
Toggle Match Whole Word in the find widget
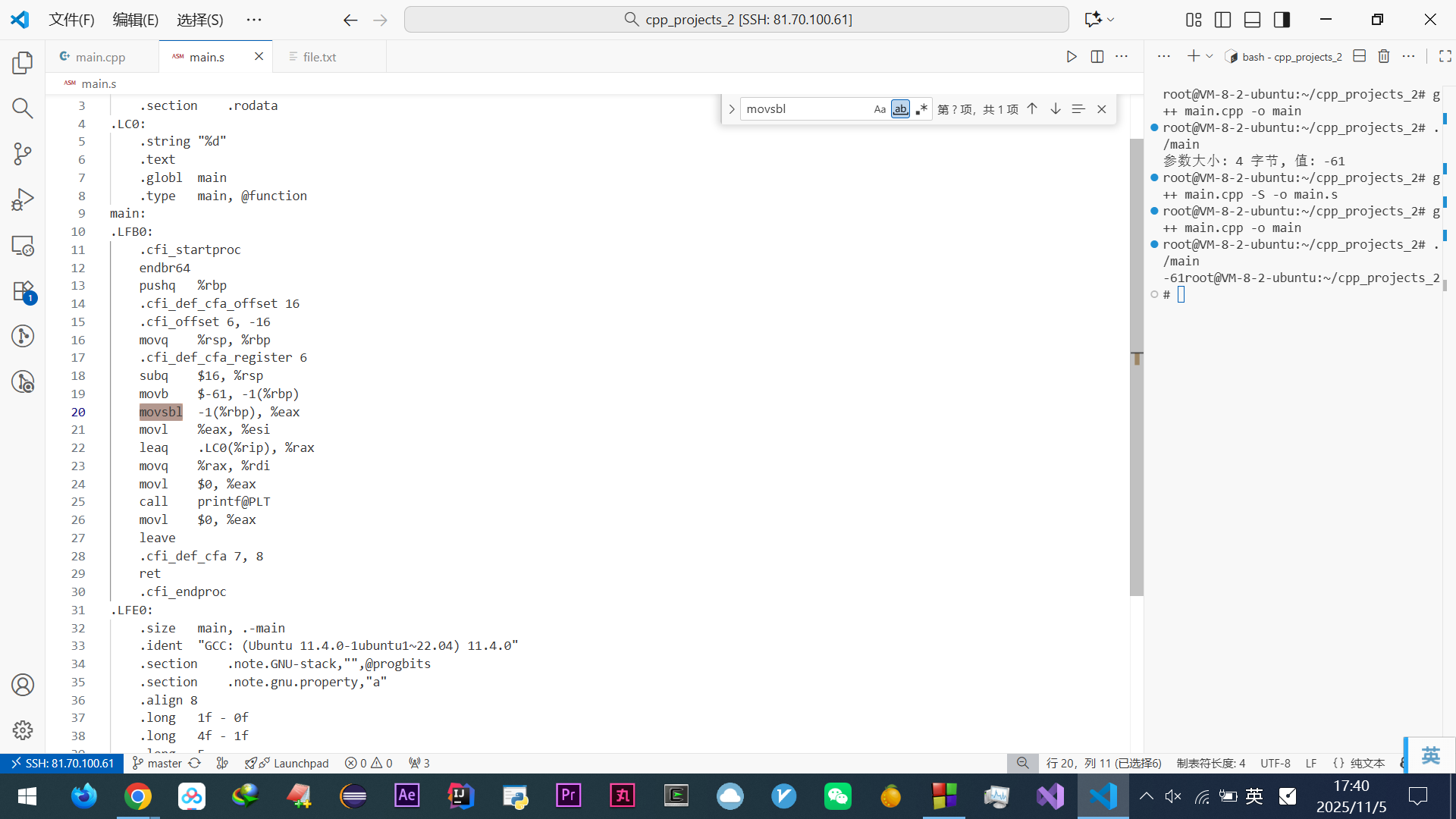pos(900,109)
